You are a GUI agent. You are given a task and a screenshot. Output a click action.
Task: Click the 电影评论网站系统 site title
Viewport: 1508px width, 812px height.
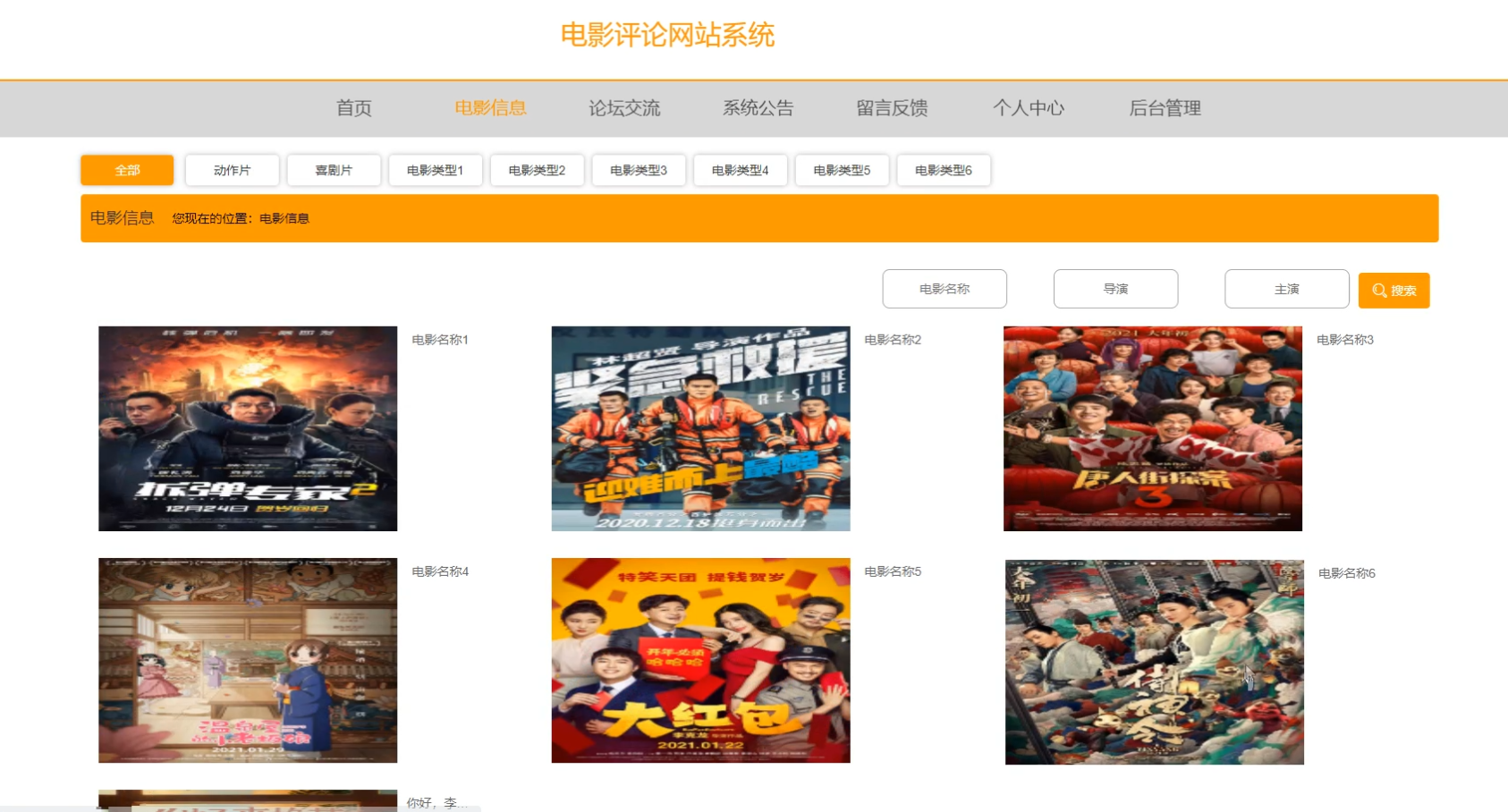click(667, 35)
